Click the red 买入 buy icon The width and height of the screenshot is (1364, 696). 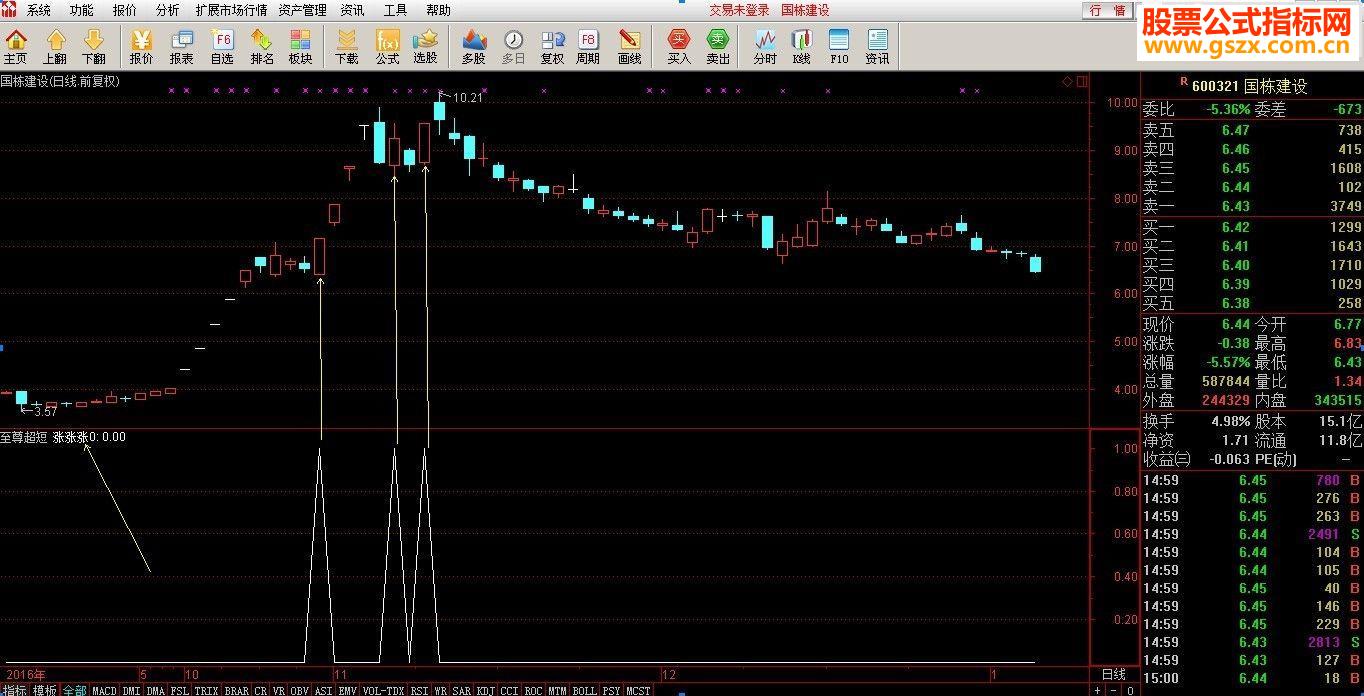coord(679,46)
